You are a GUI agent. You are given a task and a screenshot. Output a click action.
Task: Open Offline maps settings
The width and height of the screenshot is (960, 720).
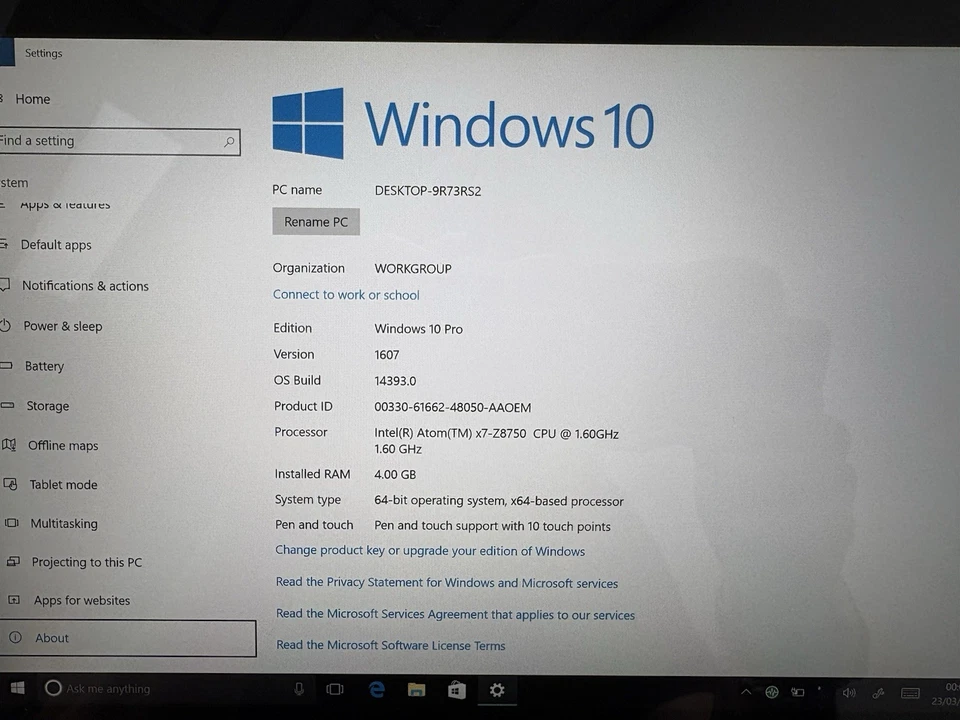click(x=62, y=445)
